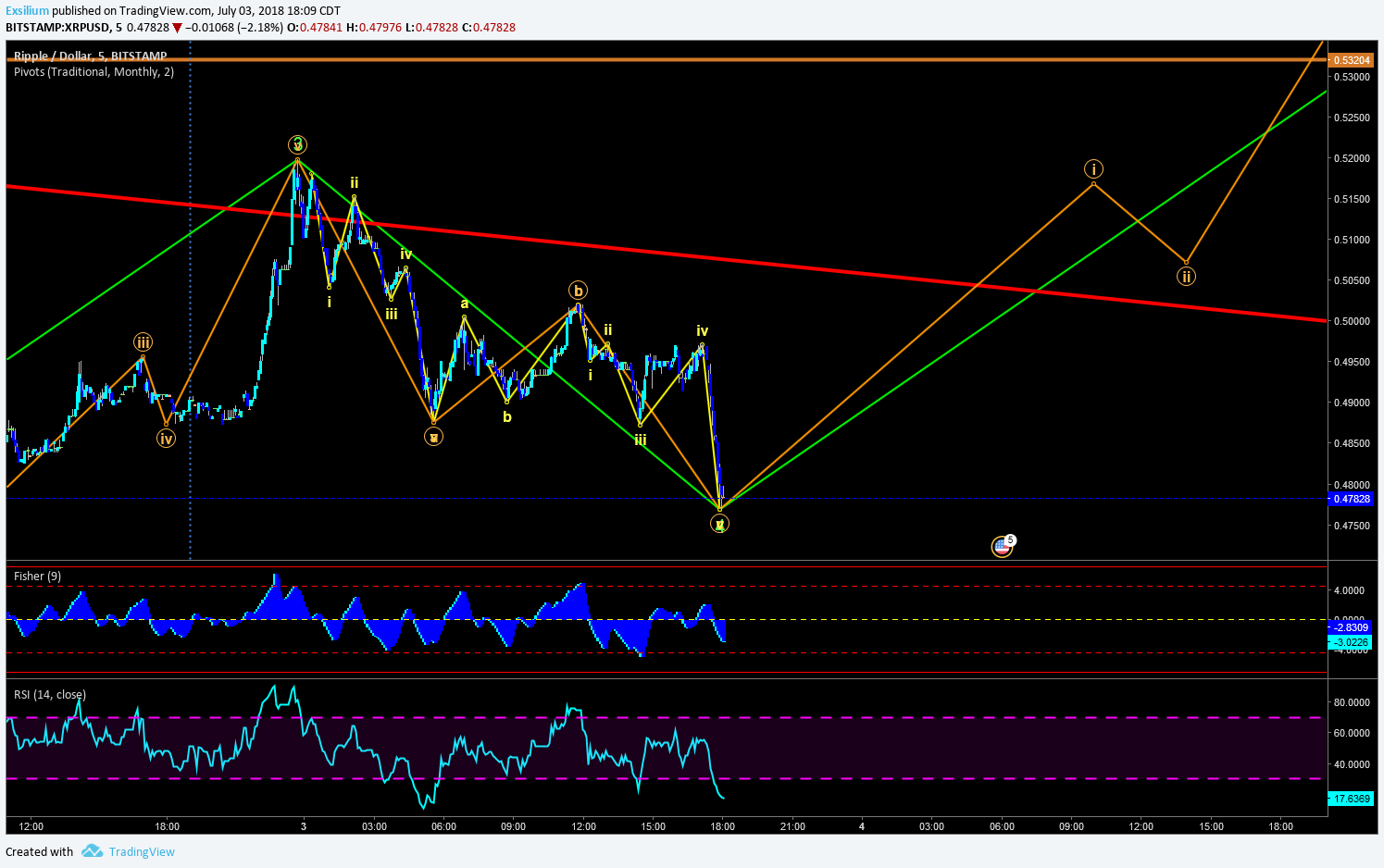Image resolution: width=1384 pixels, height=868 pixels.
Task: Select the orange circled iii wave label
Action: [x=143, y=341]
